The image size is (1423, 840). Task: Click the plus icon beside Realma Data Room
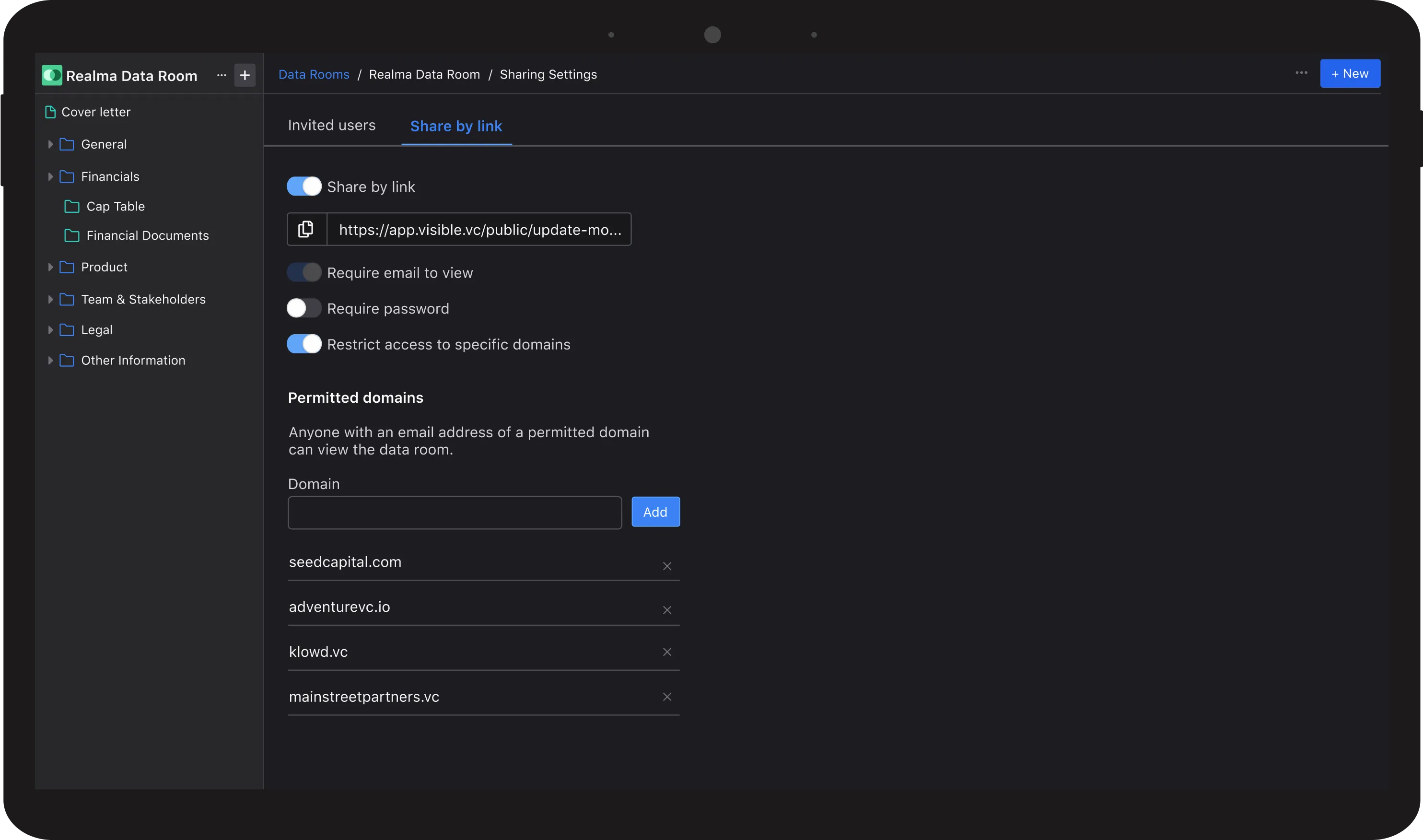(245, 75)
